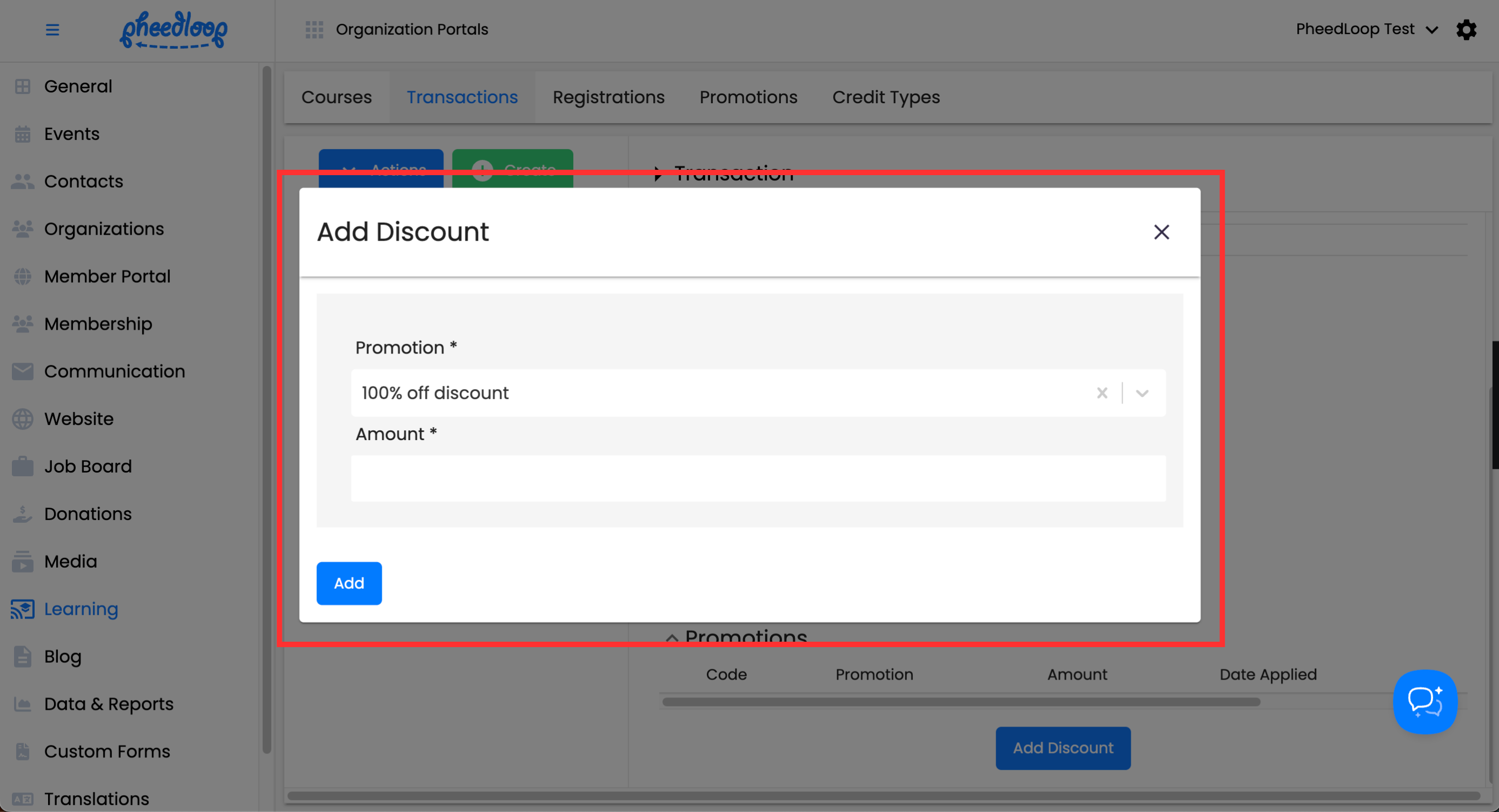Image resolution: width=1499 pixels, height=812 pixels.
Task: Clear the selected promotion value
Action: [1102, 393]
